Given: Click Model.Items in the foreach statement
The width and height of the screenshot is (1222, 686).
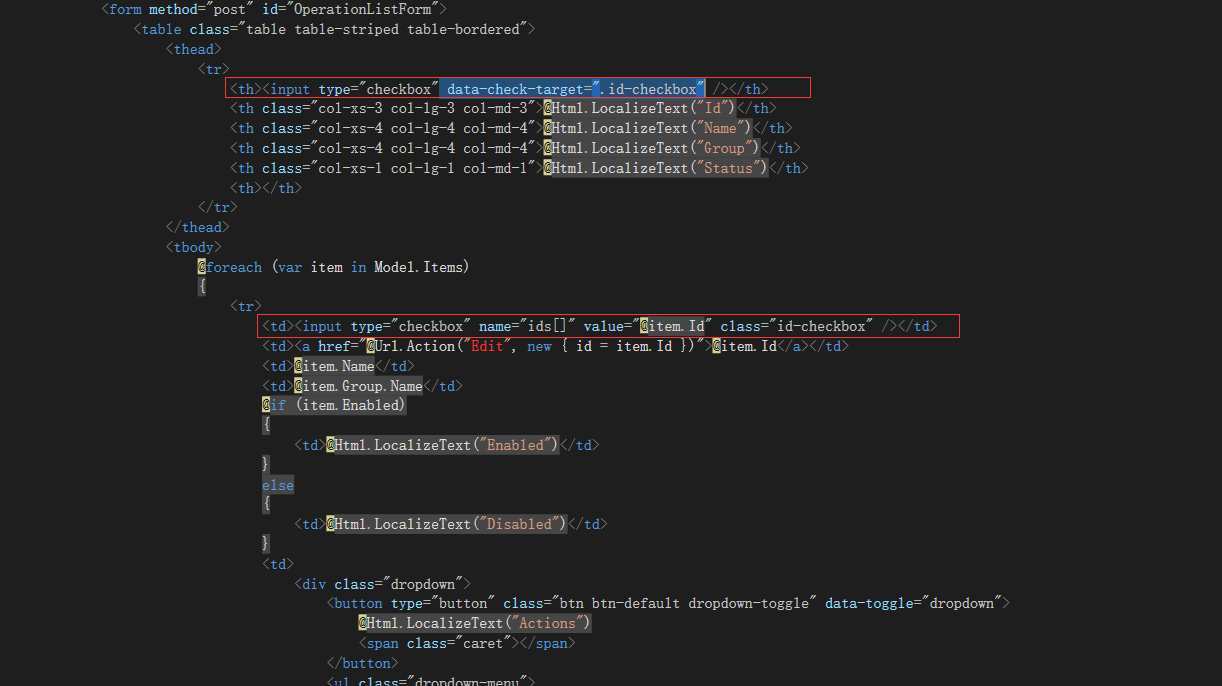Looking at the screenshot, I should pyautogui.click(x=422, y=267).
